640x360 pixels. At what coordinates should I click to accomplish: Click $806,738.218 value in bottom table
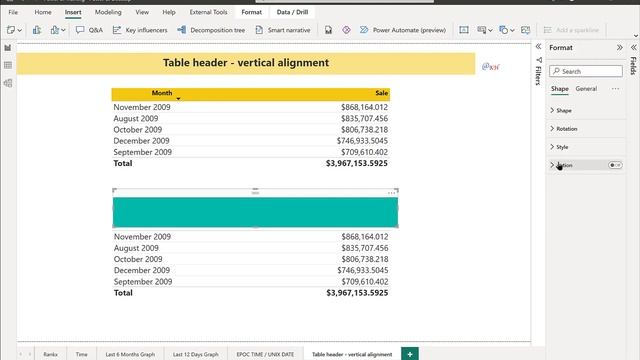365,259
